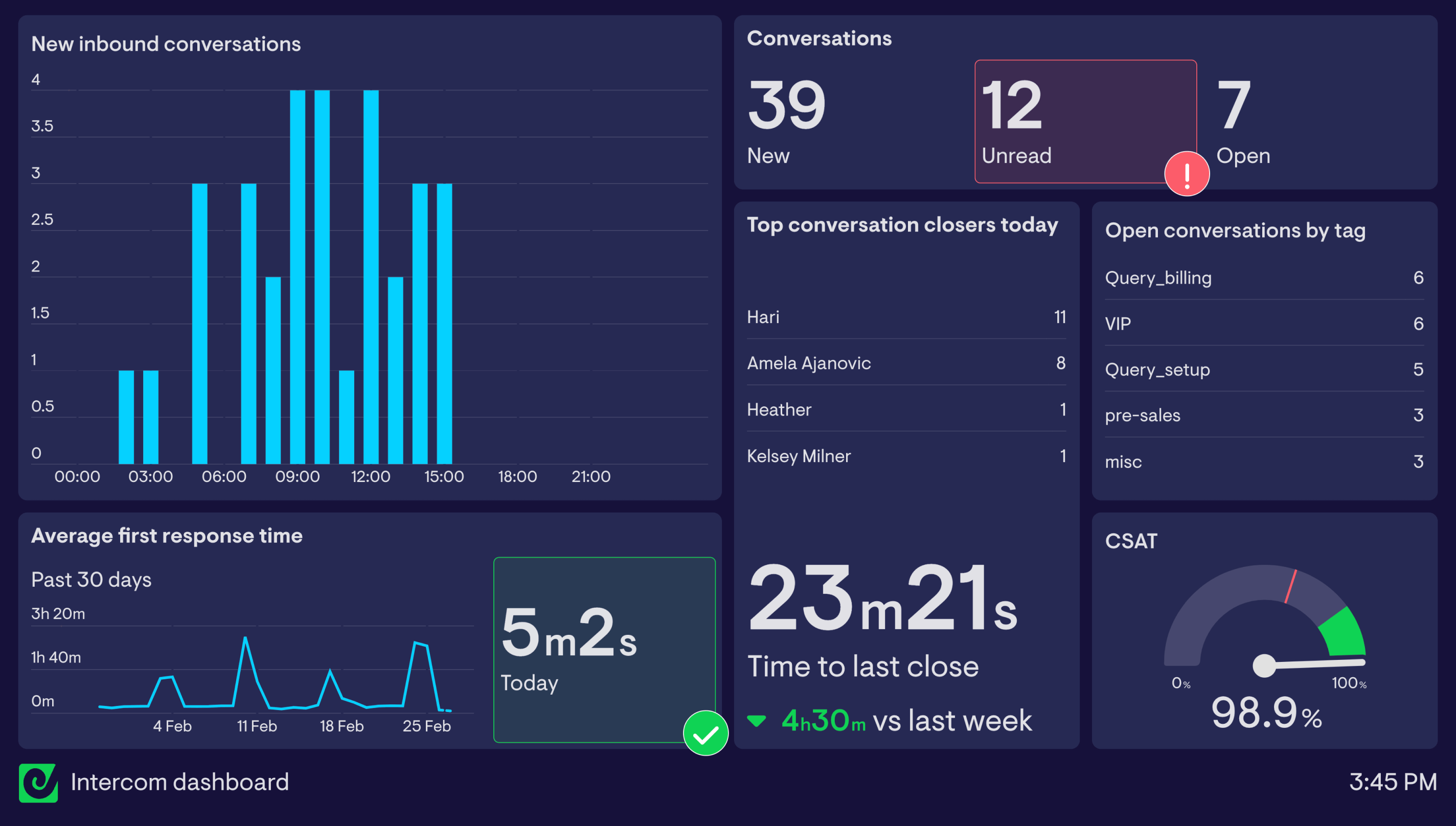Screen dimensions: 1456x826
Task: Click the 23m21s Time to last close value
Action: click(882, 597)
